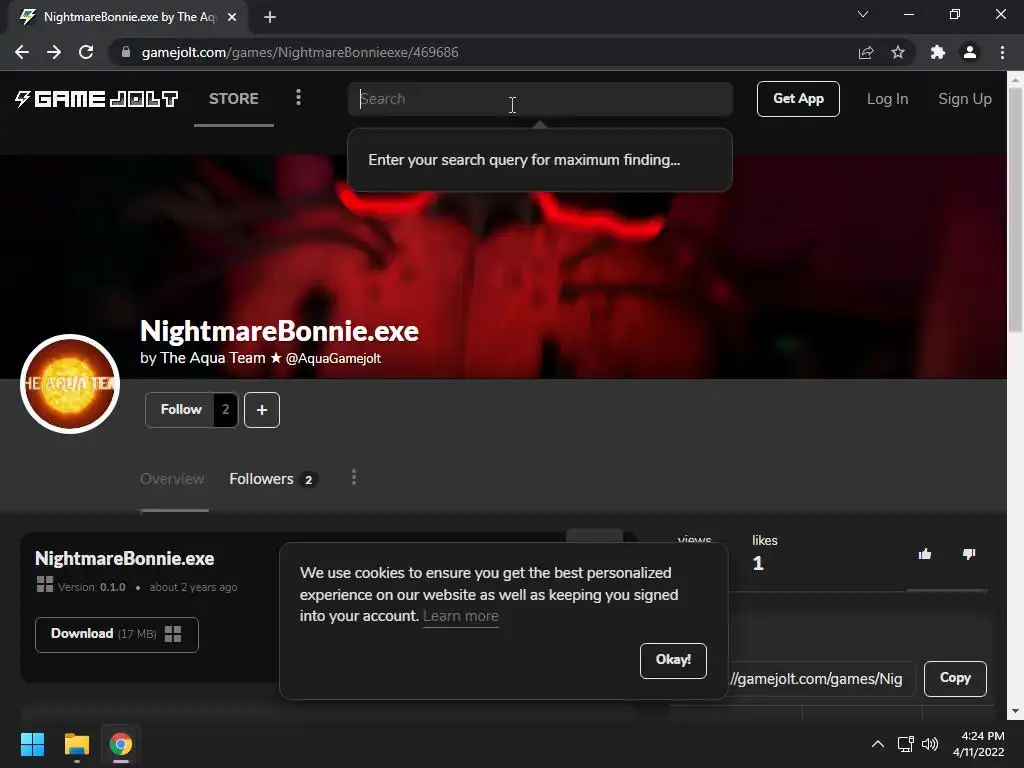The height and width of the screenshot is (768, 1024).
Task: Switch to the Overview tab
Action: [172, 479]
